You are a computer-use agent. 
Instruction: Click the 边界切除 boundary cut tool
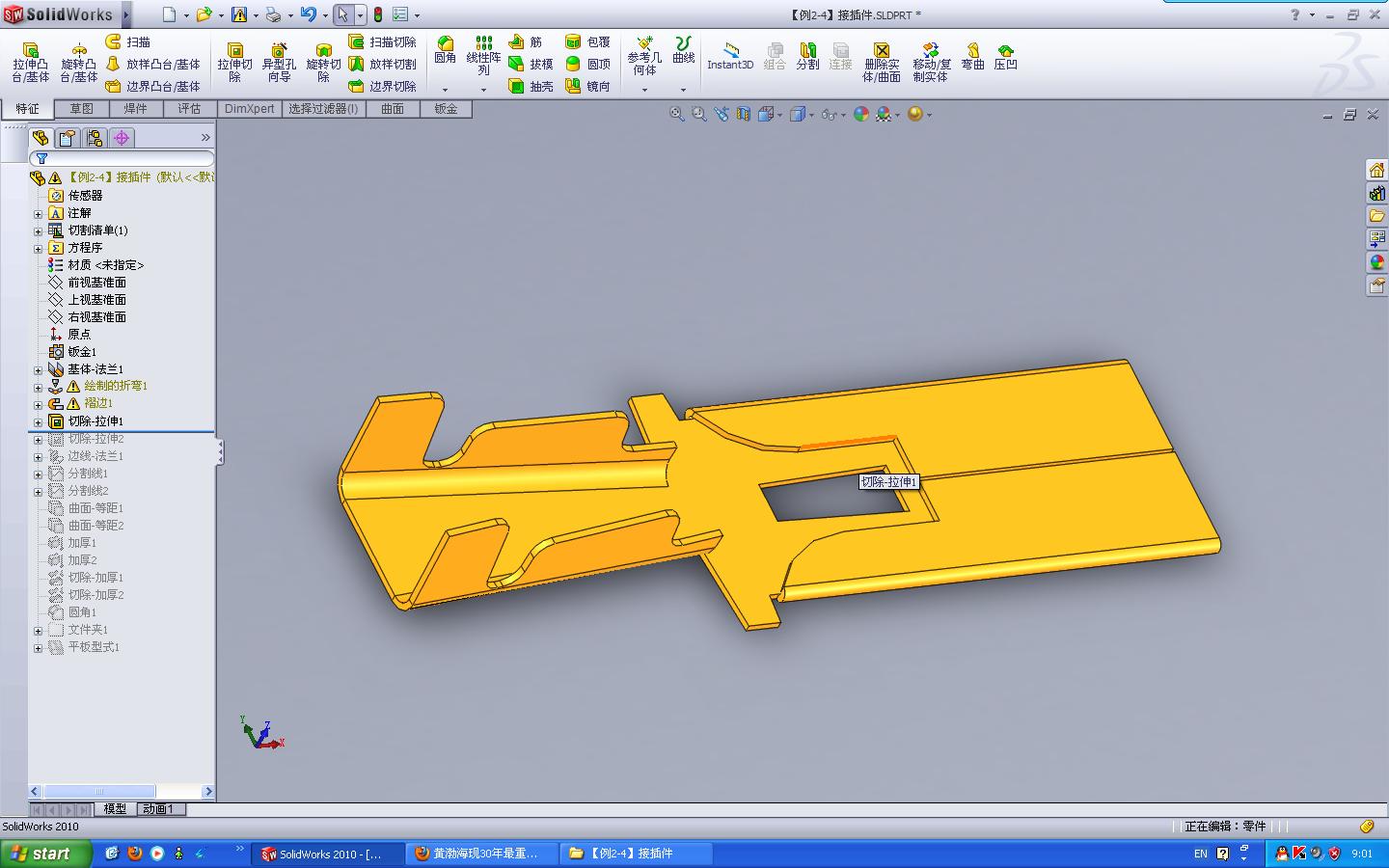pyautogui.click(x=383, y=86)
